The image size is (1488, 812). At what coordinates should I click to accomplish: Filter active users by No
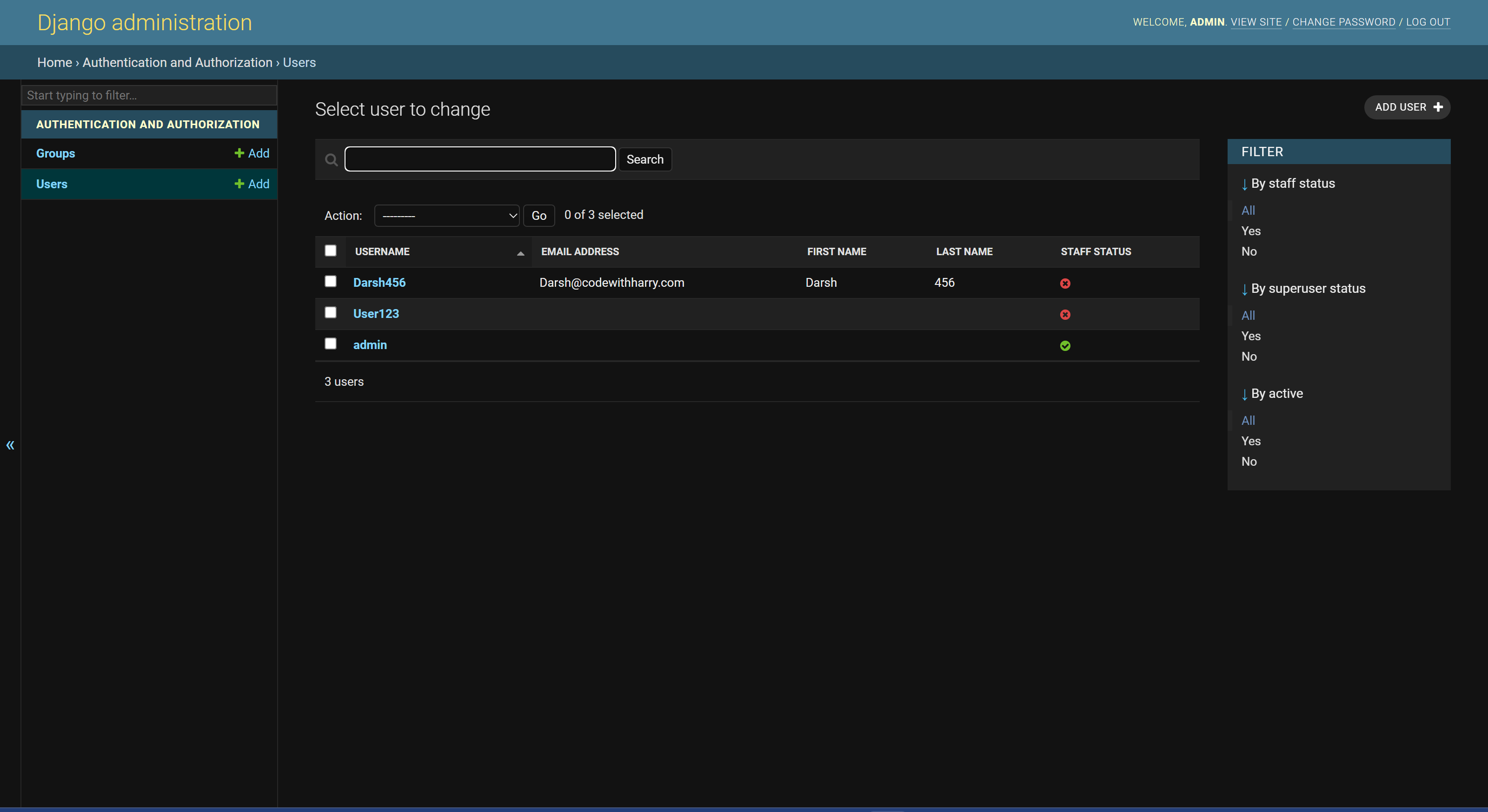[1249, 462]
